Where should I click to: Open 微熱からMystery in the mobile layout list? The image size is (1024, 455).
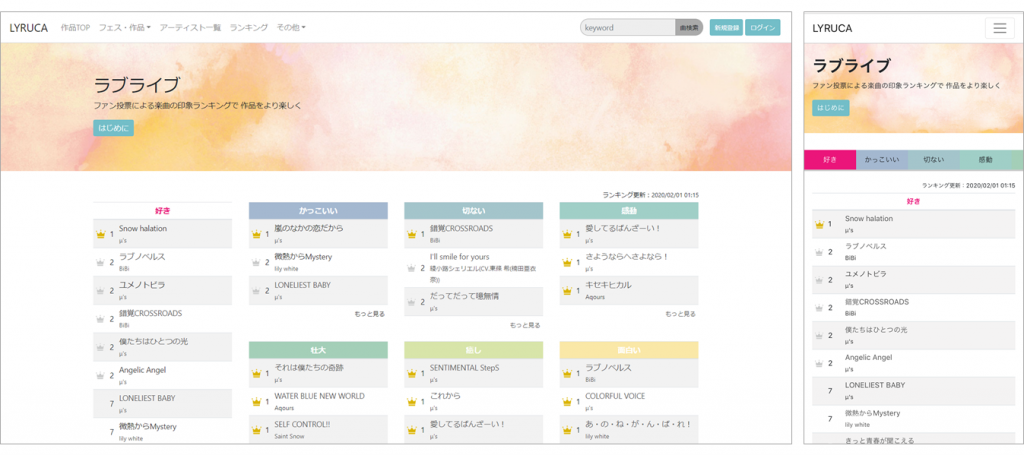pyautogui.click(x=872, y=413)
